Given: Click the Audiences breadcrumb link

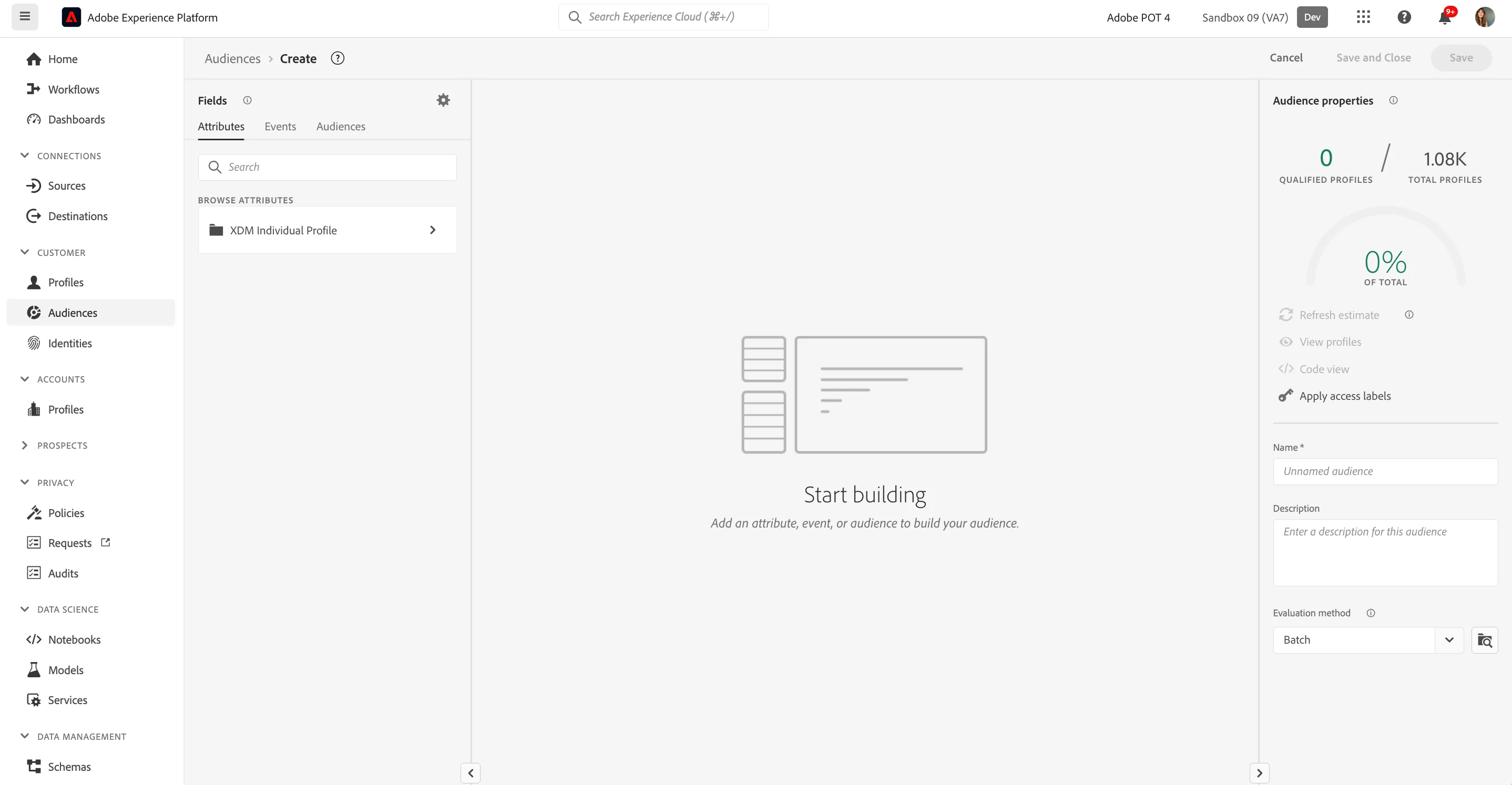Looking at the screenshot, I should point(232,59).
